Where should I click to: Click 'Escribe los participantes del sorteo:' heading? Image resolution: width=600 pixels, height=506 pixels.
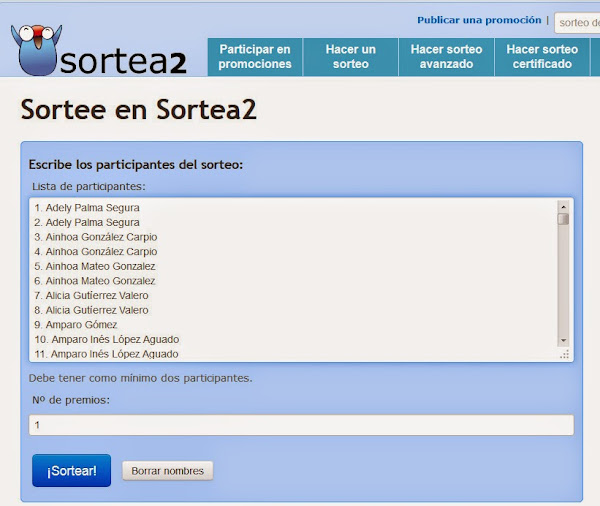click(136, 165)
